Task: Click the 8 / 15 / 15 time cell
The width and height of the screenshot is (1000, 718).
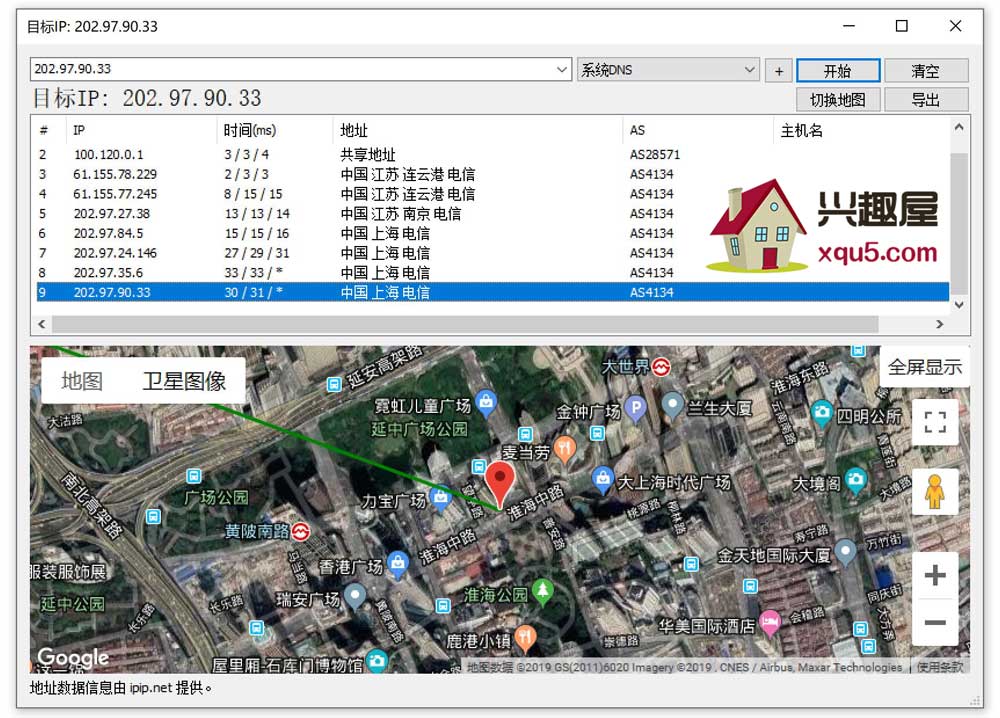Action: [x=253, y=194]
